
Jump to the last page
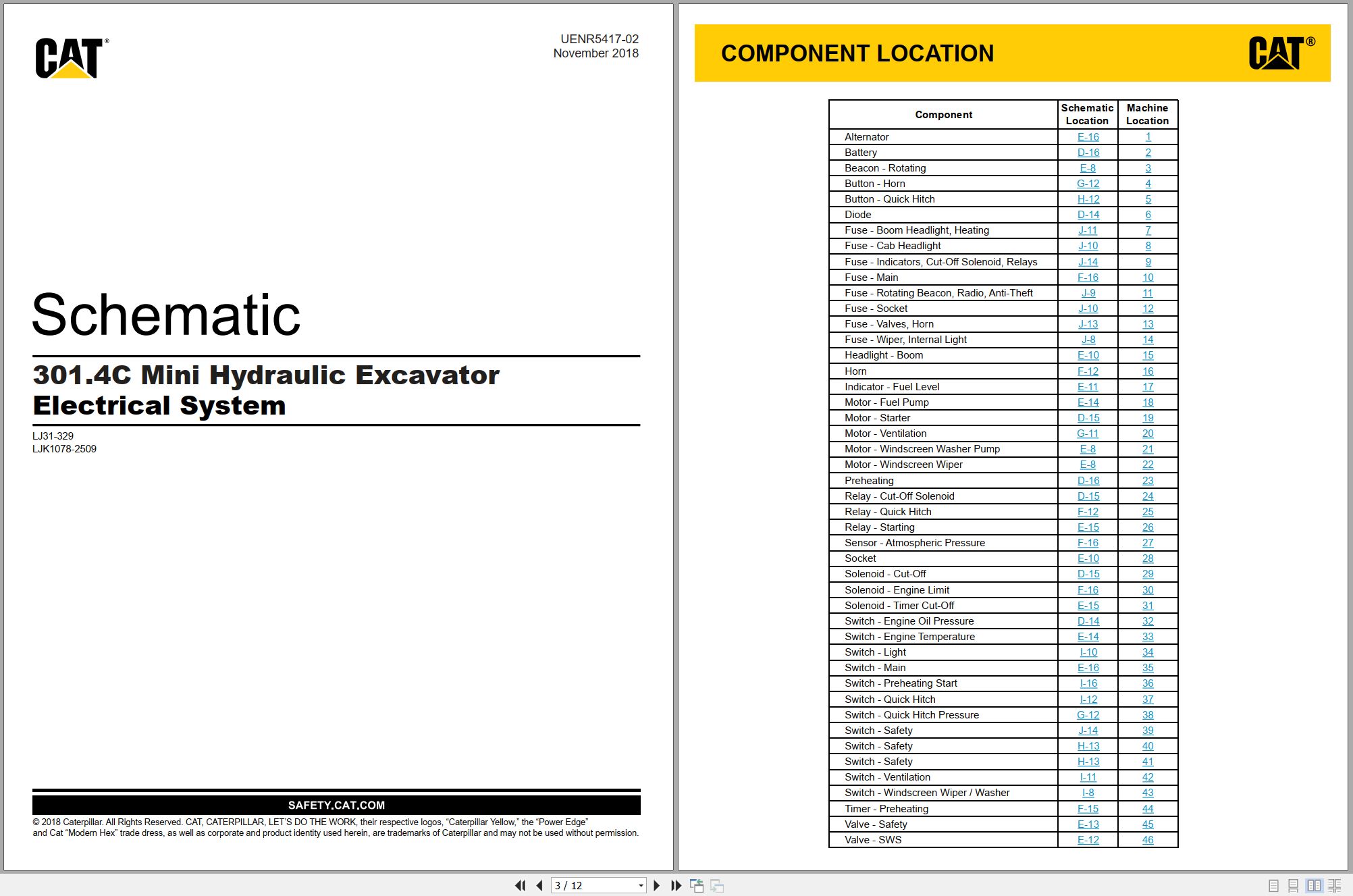pyautogui.click(x=676, y=885)
